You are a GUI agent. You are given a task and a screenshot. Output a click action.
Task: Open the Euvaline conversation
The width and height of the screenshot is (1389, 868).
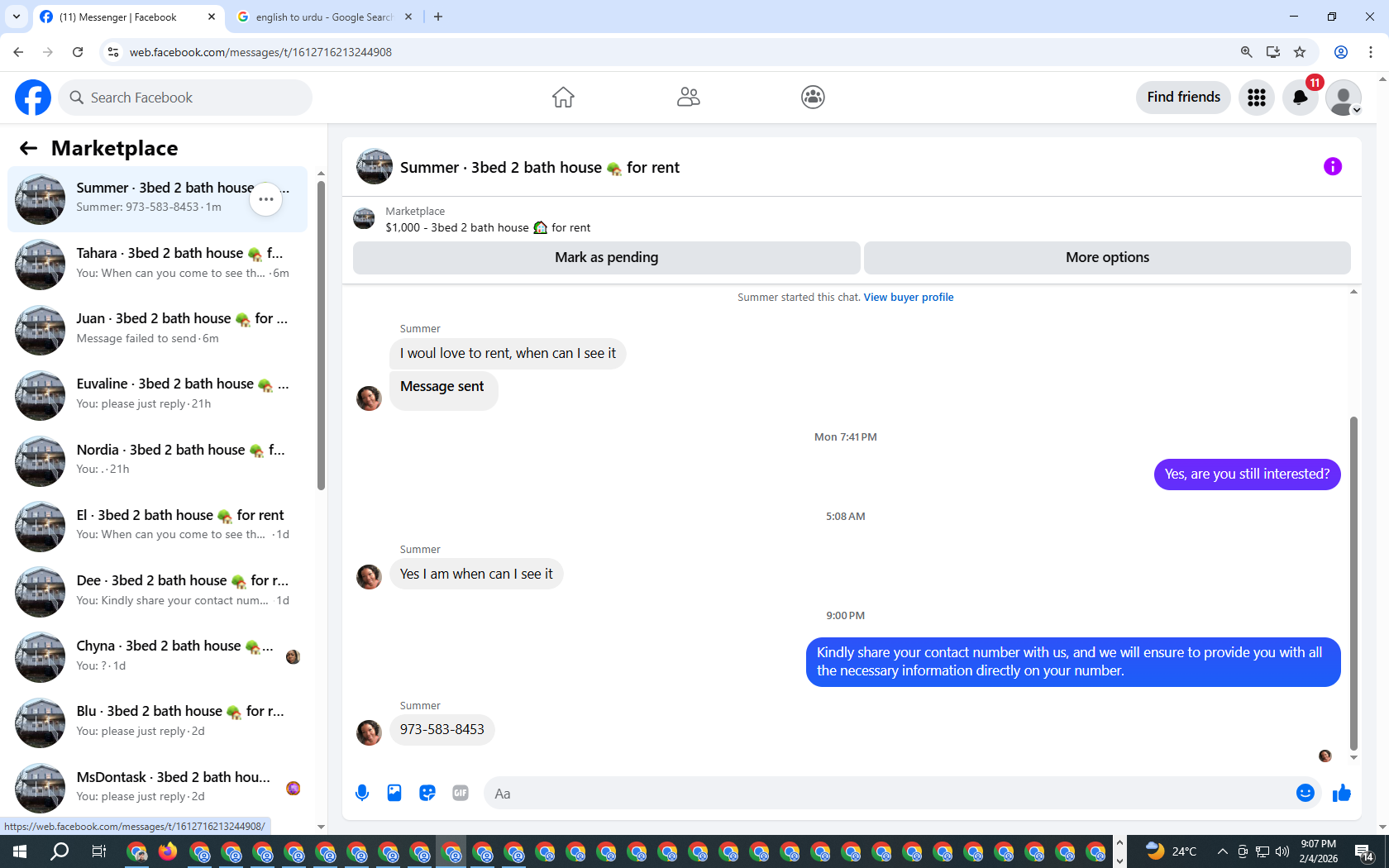click(157, 394)
